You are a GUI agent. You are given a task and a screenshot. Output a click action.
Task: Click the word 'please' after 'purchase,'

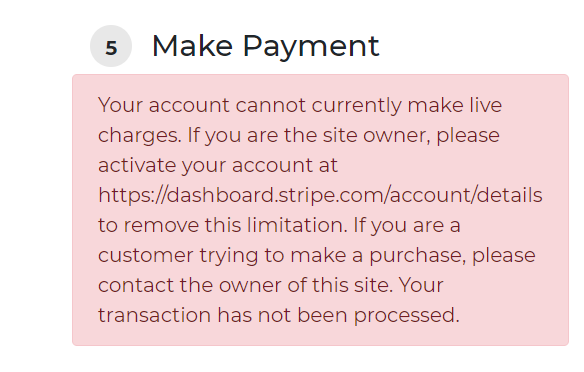[x=504, y=255]
